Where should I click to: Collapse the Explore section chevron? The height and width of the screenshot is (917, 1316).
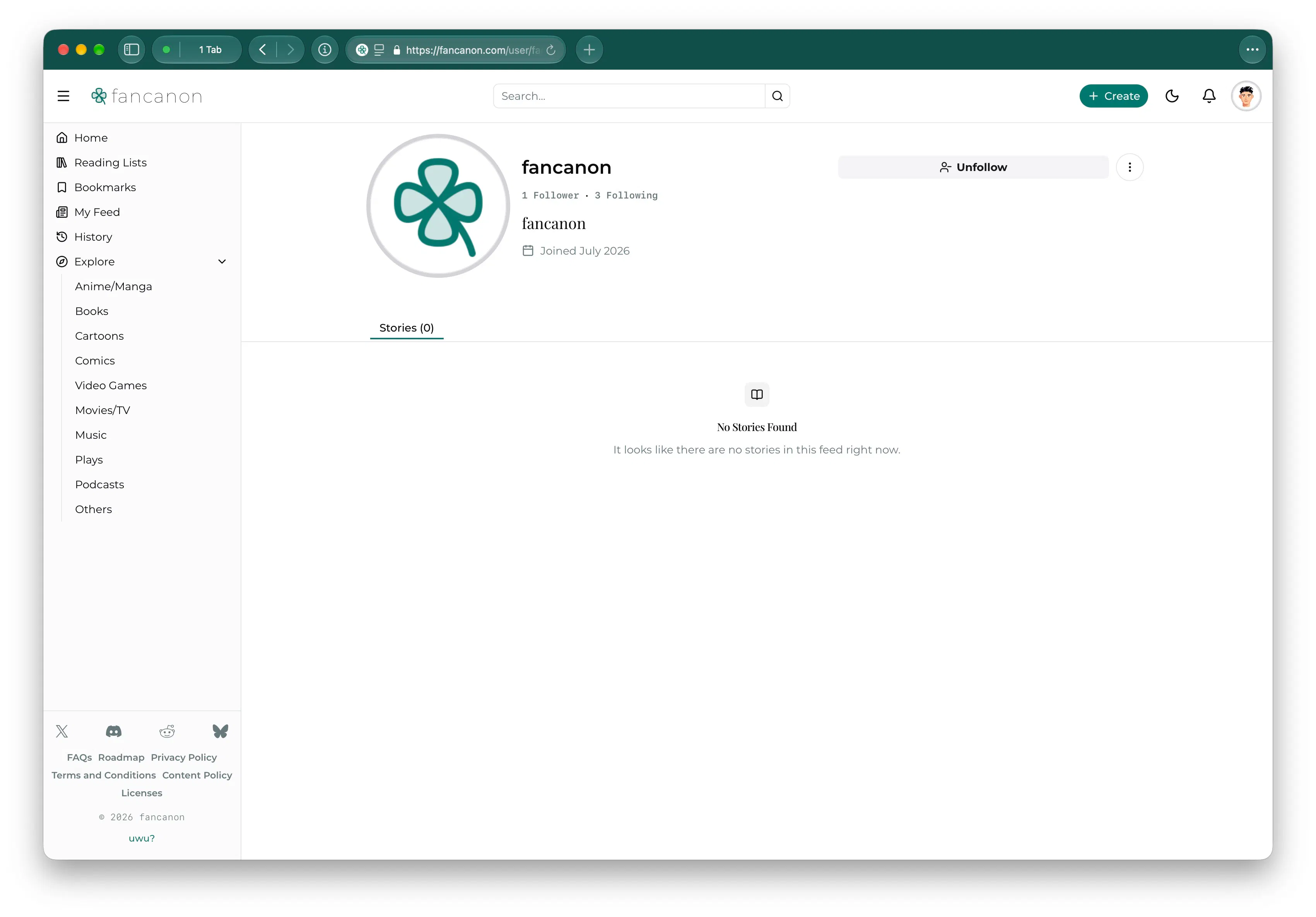(222, 262)
